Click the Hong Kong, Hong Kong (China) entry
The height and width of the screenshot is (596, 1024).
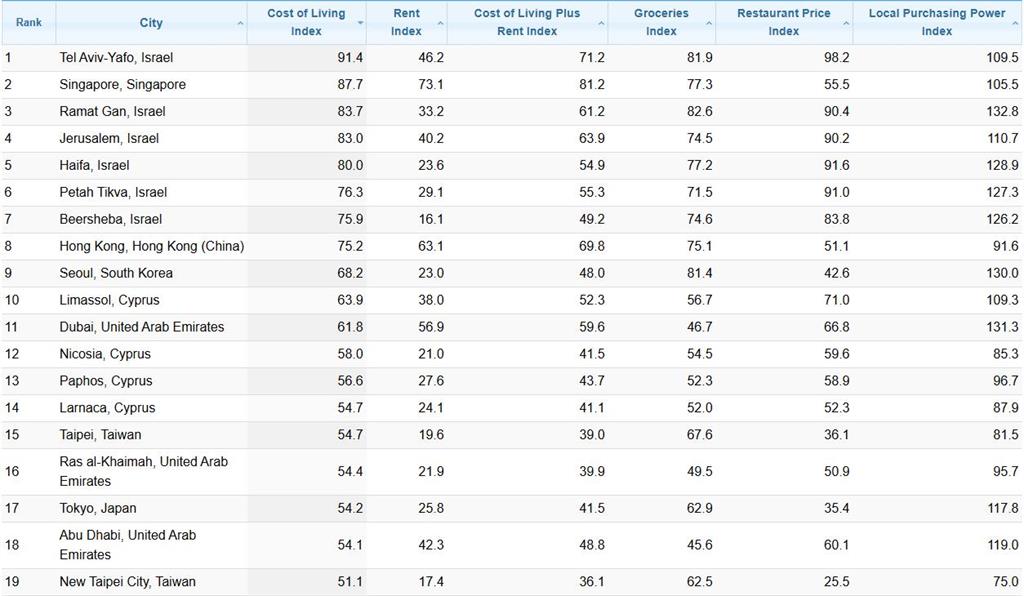click(x=151, y=246)
